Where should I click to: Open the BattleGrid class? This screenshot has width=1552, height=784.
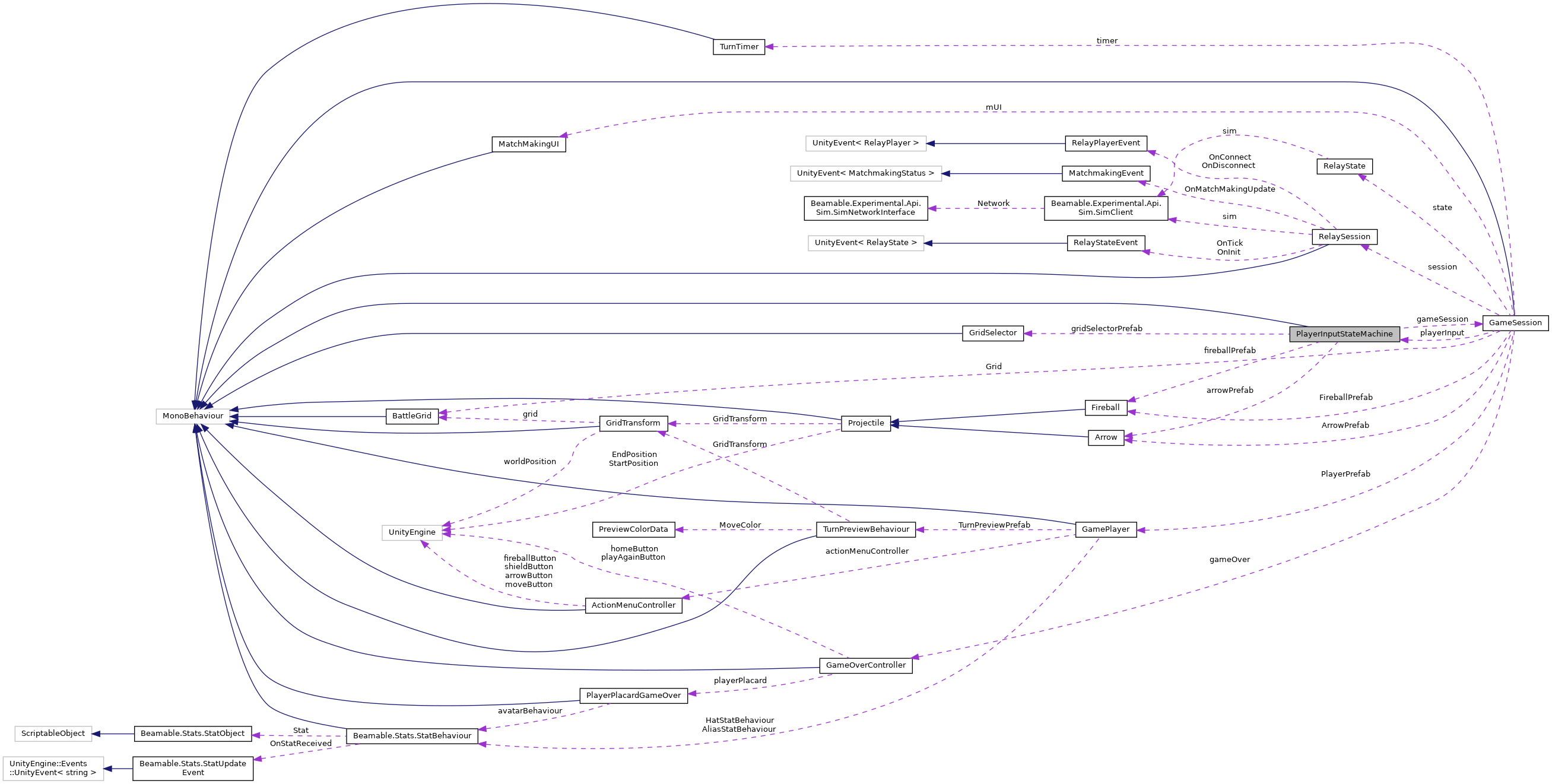point(412,416)
